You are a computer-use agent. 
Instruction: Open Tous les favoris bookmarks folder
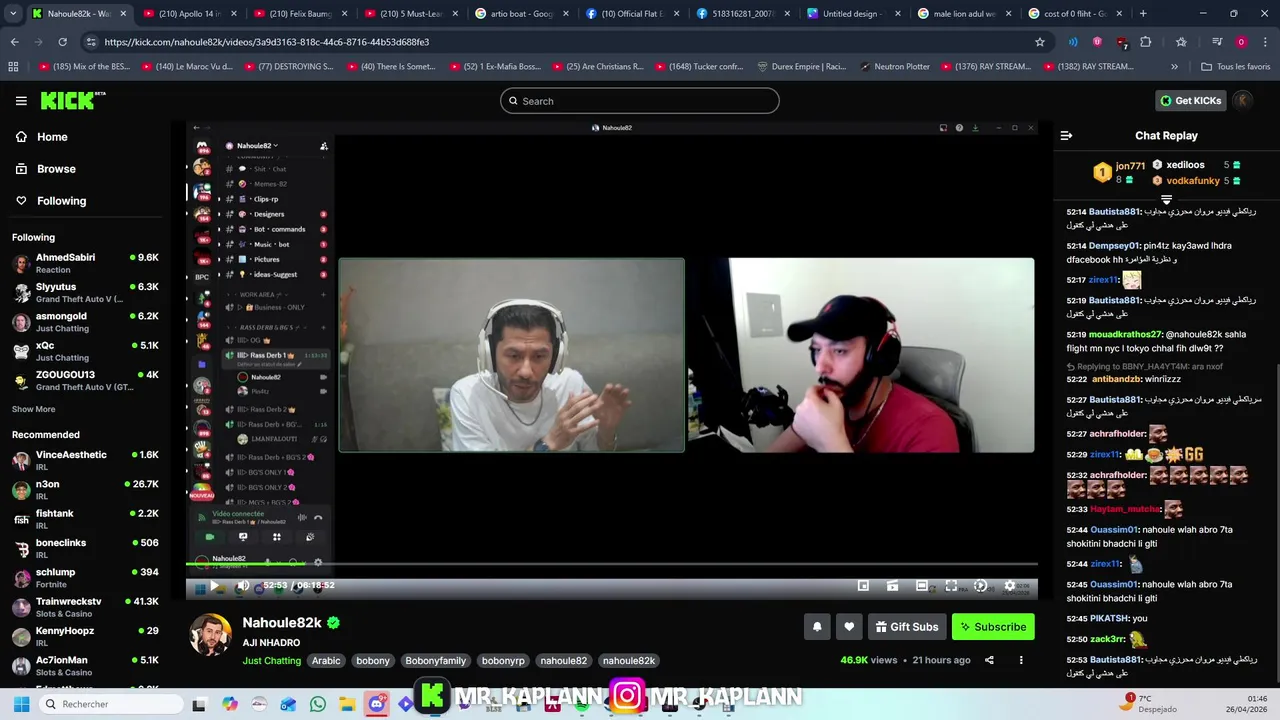(x=1235, y=67)
